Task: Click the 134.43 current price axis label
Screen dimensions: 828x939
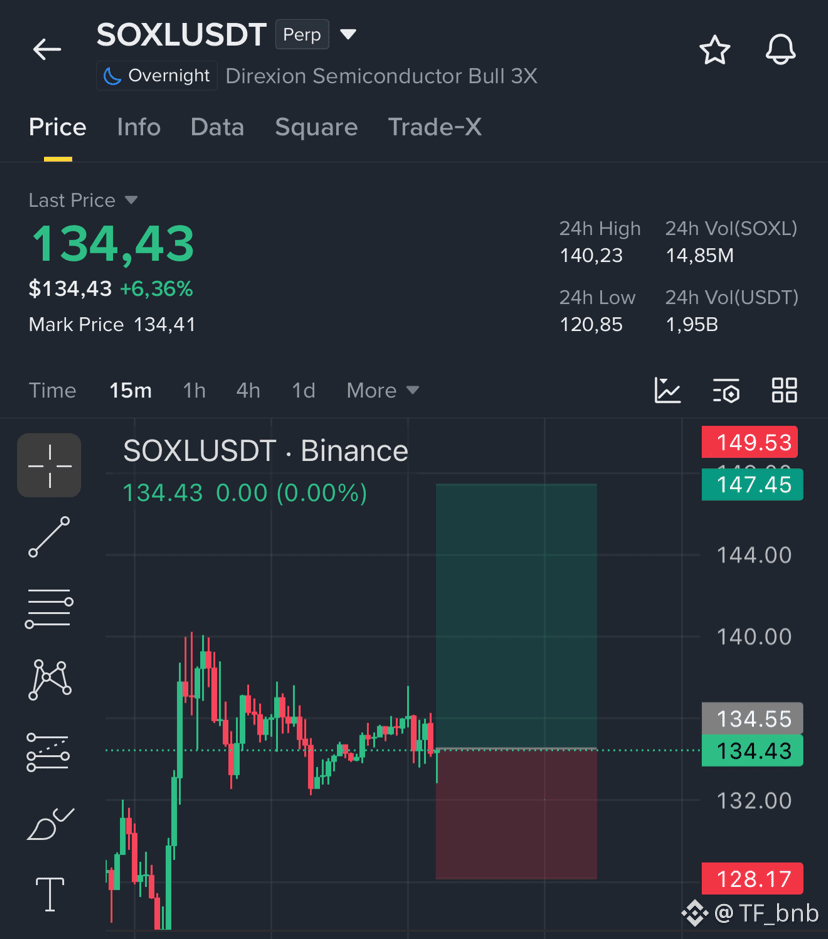Action: tap(753, 750)
